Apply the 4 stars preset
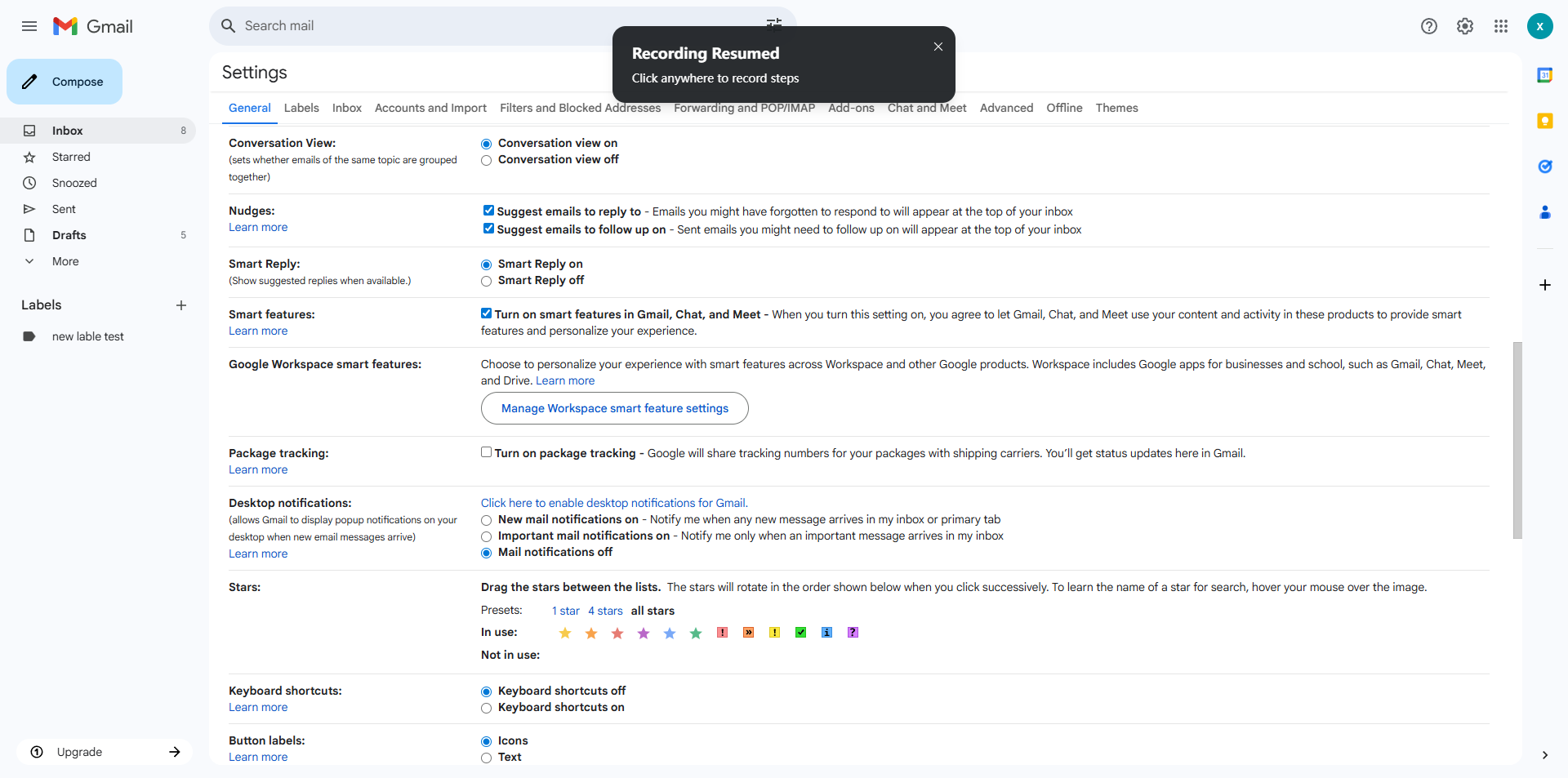 click(605, 611)
